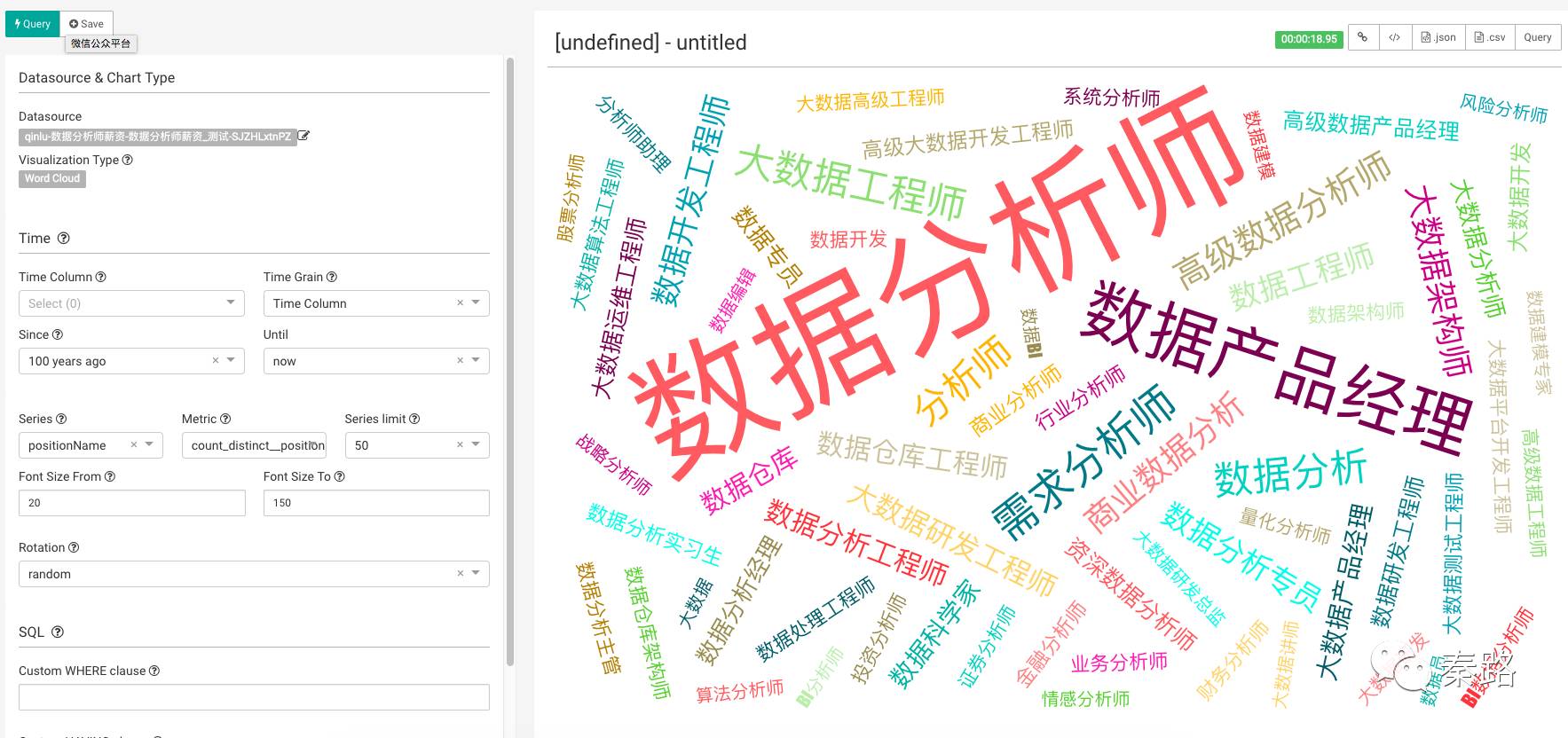Expand the Until dropdown arrow

click(477, 361)
